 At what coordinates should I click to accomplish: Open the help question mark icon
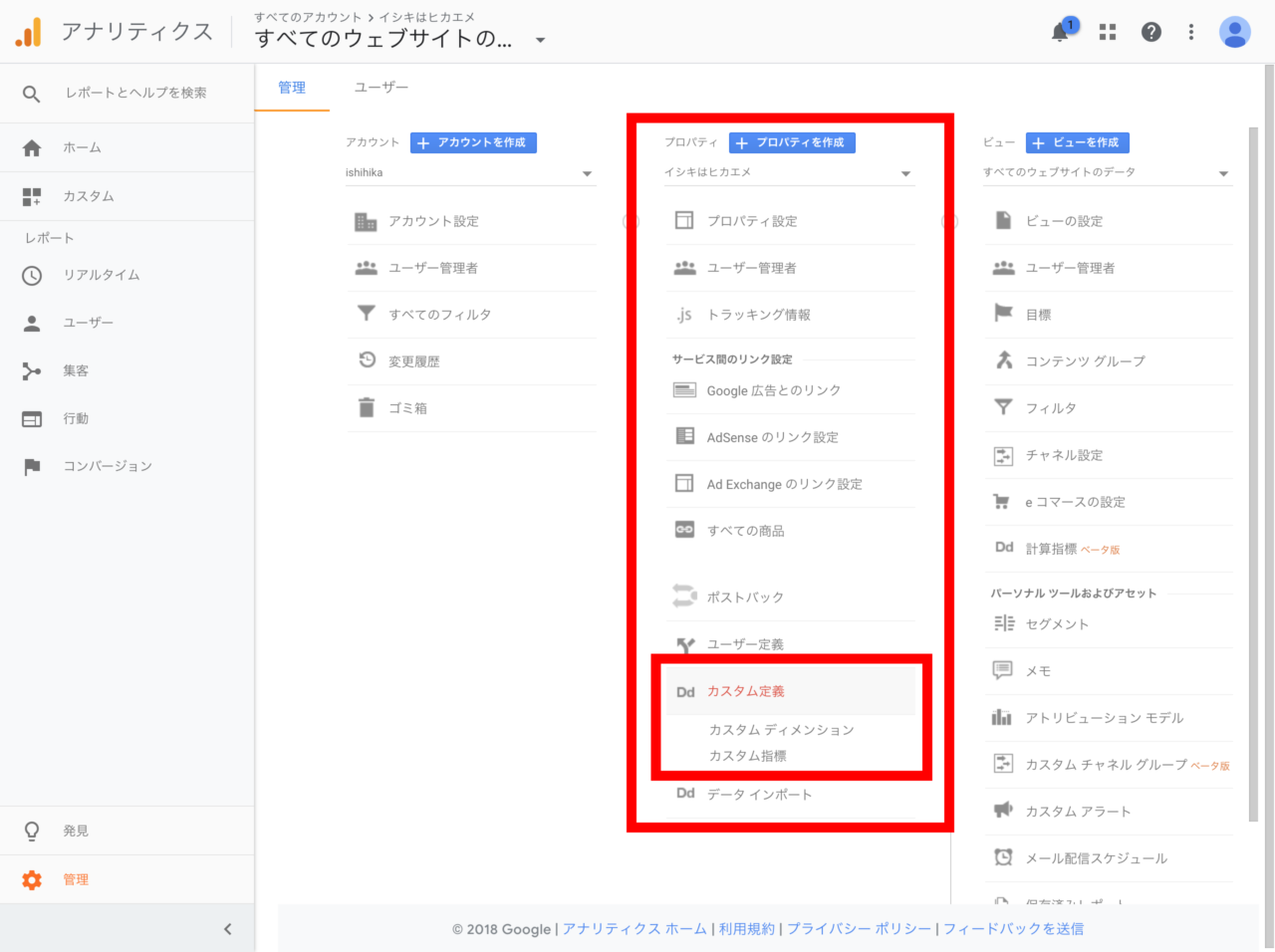click(x=1151, y=32)
